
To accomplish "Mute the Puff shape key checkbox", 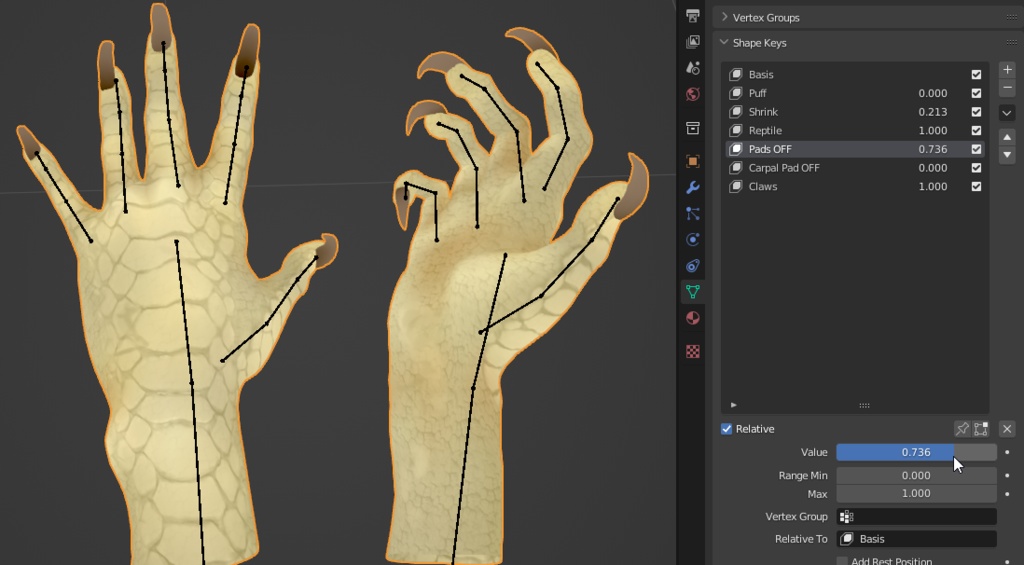I will click(x=976, y=93).
